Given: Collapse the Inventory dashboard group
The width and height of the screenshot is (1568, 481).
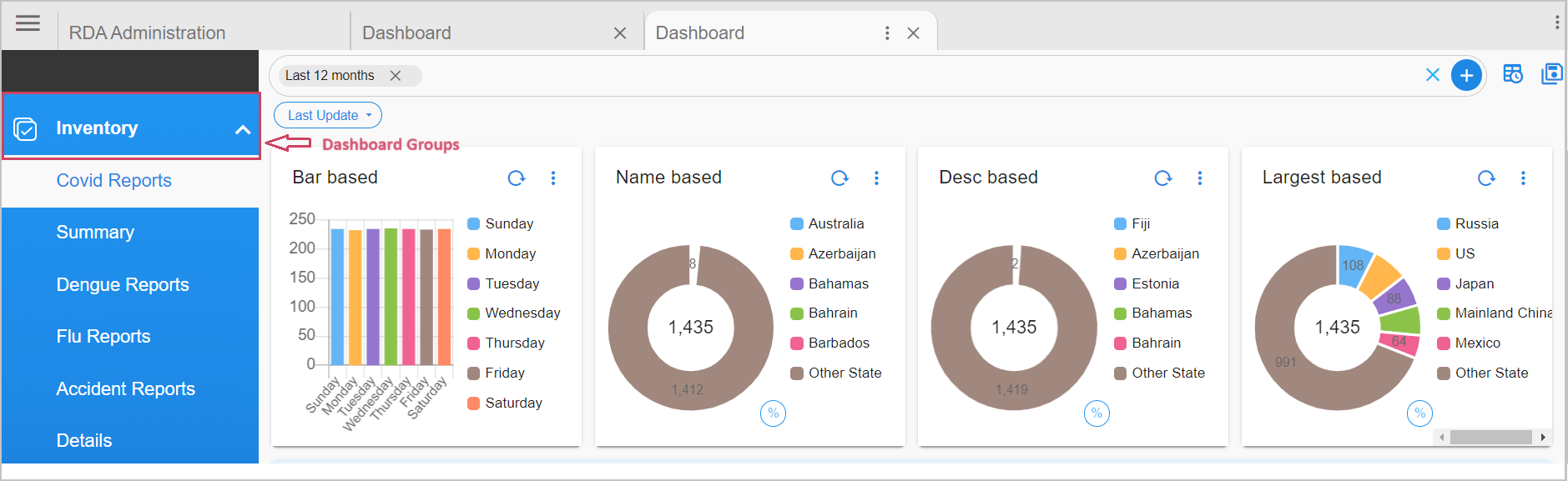Looking at the screenshot, I should [242, 129].
